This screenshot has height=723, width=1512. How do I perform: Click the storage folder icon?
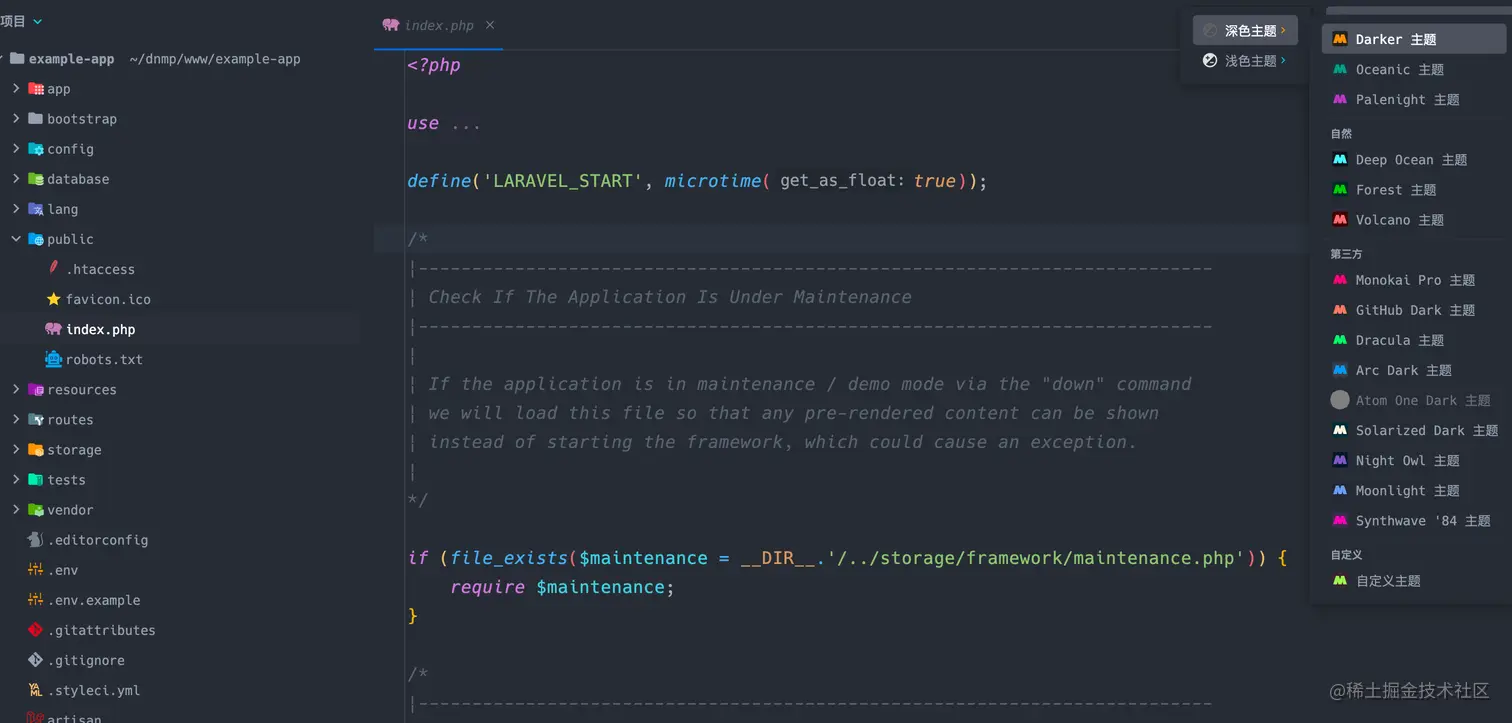[x=36, y=449]
